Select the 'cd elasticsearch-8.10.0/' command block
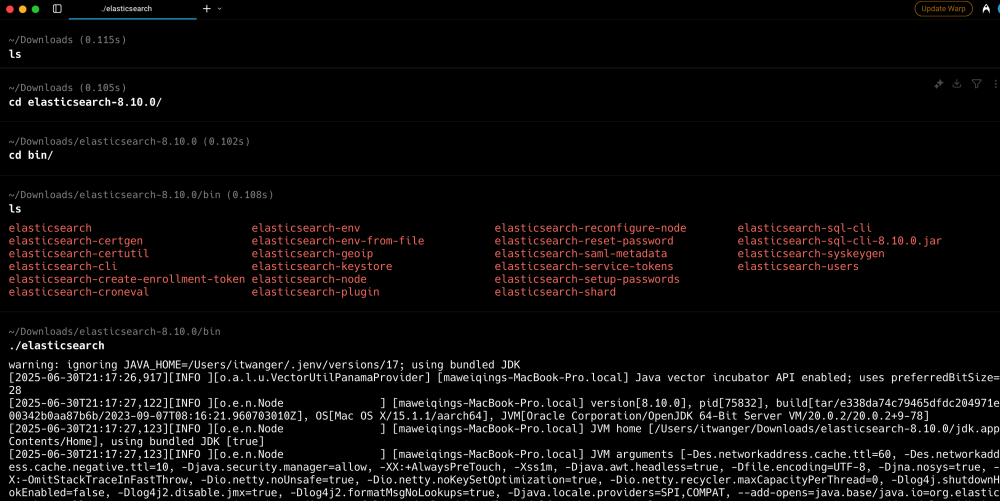 click(85, 102)
